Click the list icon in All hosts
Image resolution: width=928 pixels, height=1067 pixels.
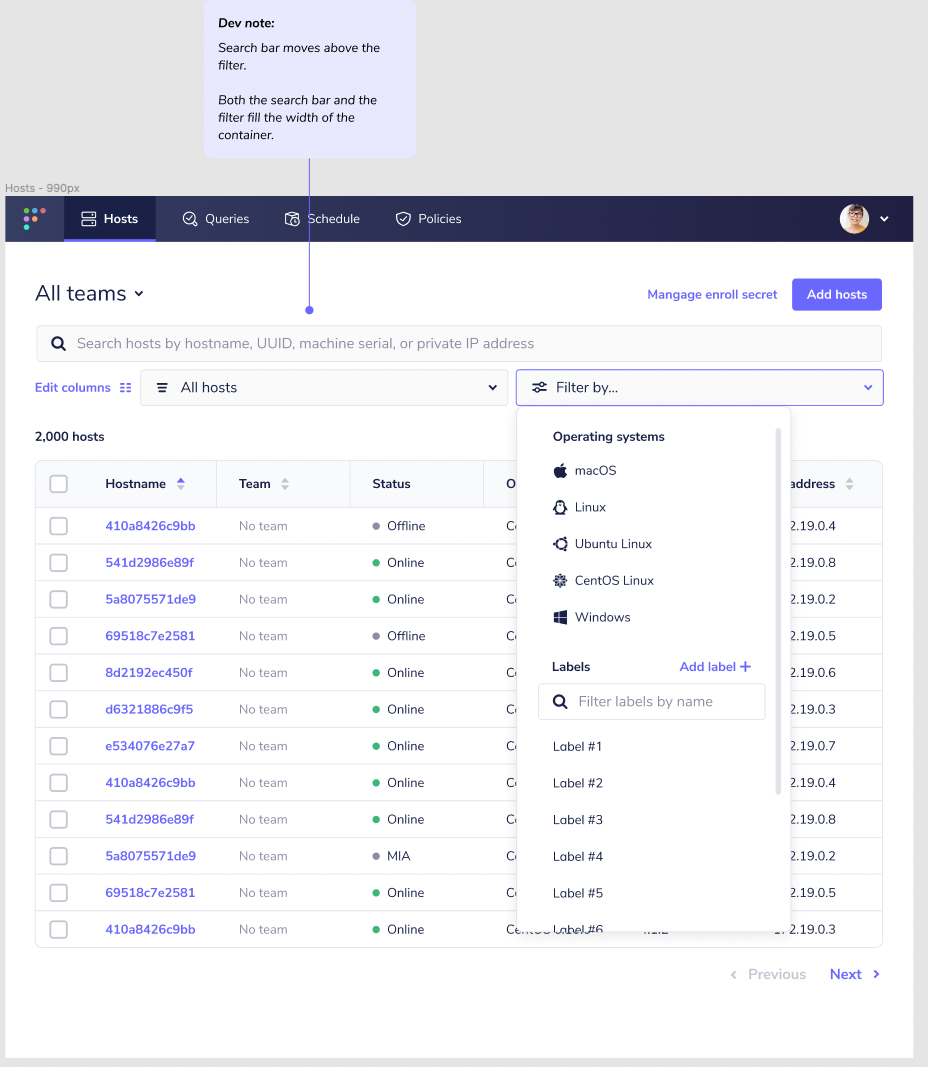(162, 387)
